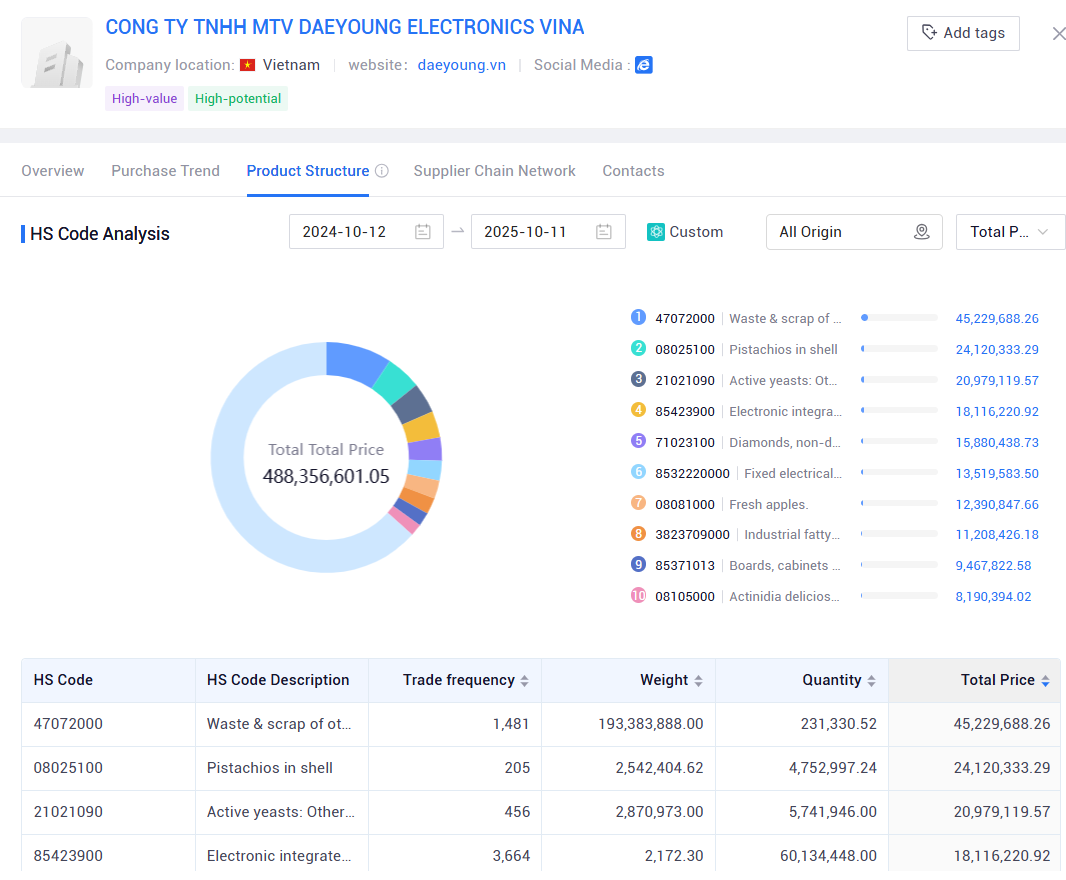
Task: Click the High-potential tag
Action: coord(238,99)
